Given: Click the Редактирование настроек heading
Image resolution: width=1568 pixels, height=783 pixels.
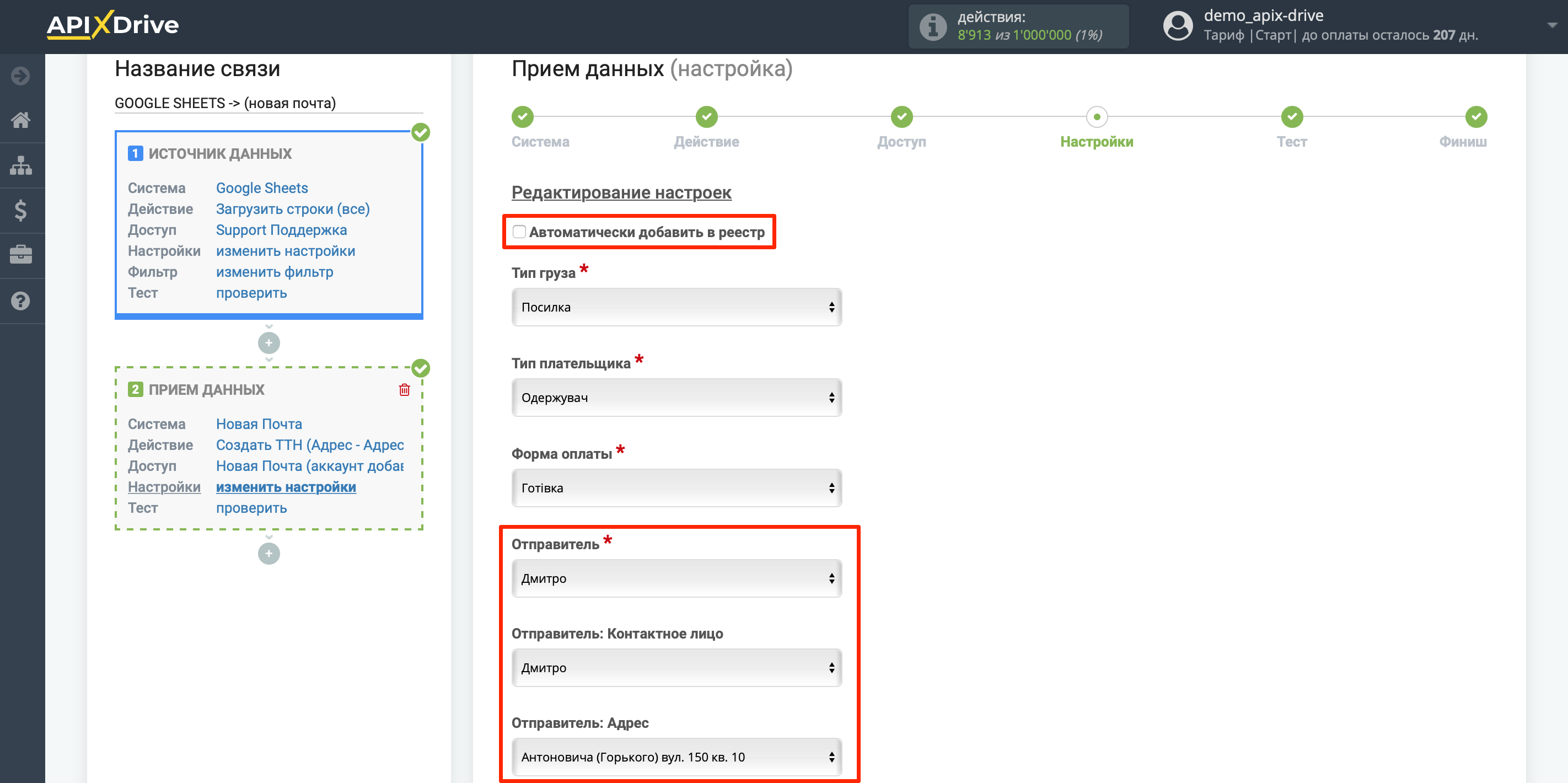Looking at the screenshot, I should tap(621, 192).
